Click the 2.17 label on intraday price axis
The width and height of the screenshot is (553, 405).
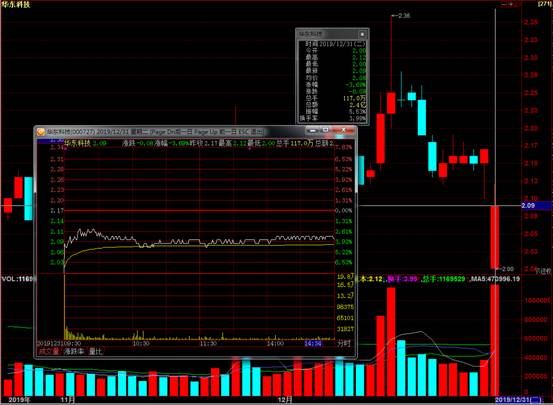[x=57, y=211]
